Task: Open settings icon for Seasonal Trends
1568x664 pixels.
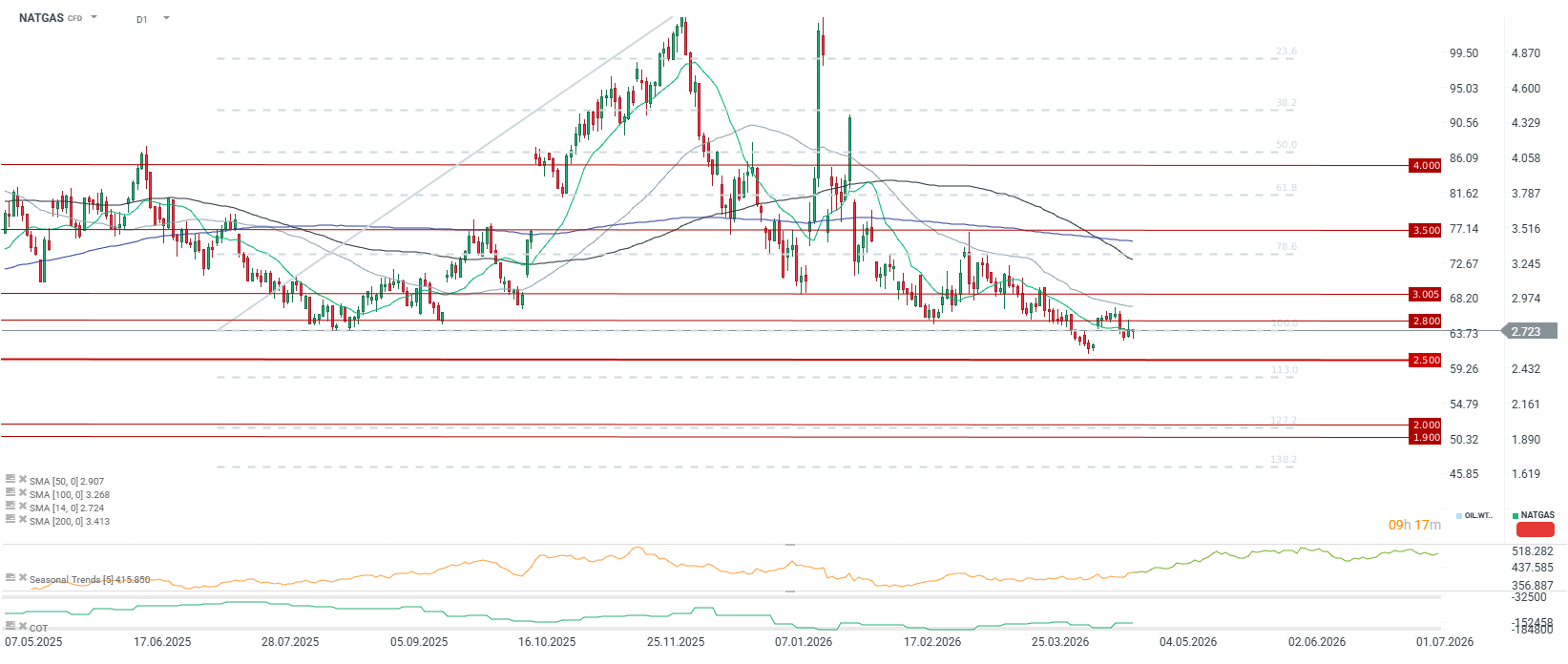Action: coord(10,578)
